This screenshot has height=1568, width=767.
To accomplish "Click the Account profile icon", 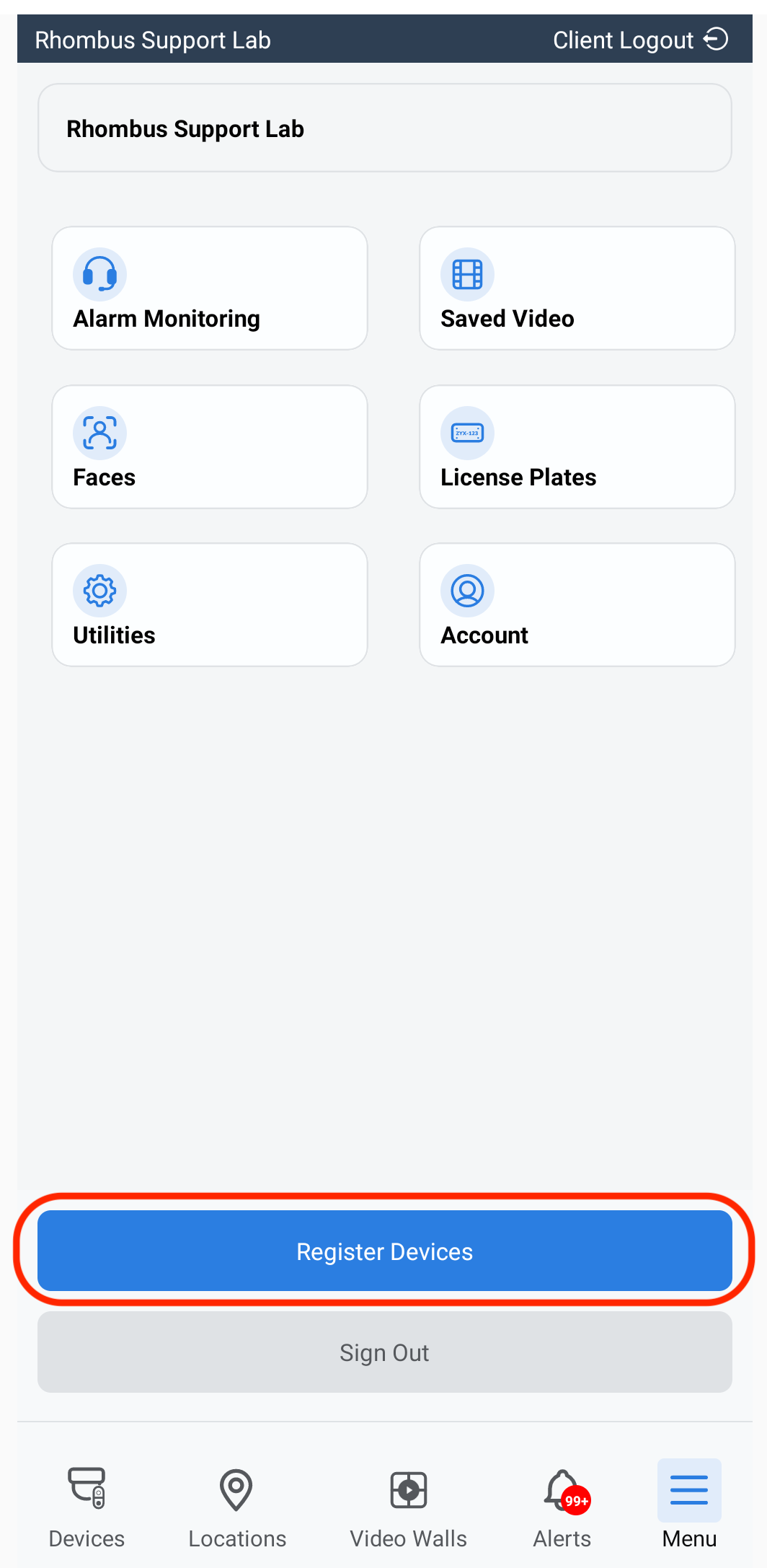I will tap(467, 591).
